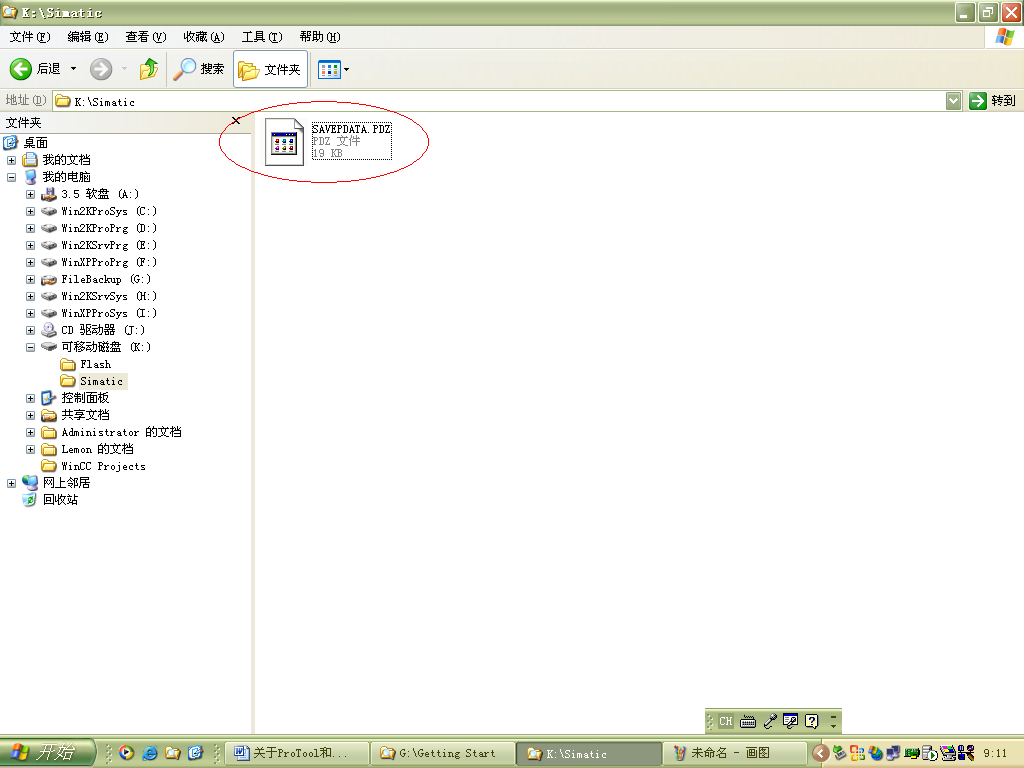Open the Views dropdown in toolbar

tap(334, 69)
